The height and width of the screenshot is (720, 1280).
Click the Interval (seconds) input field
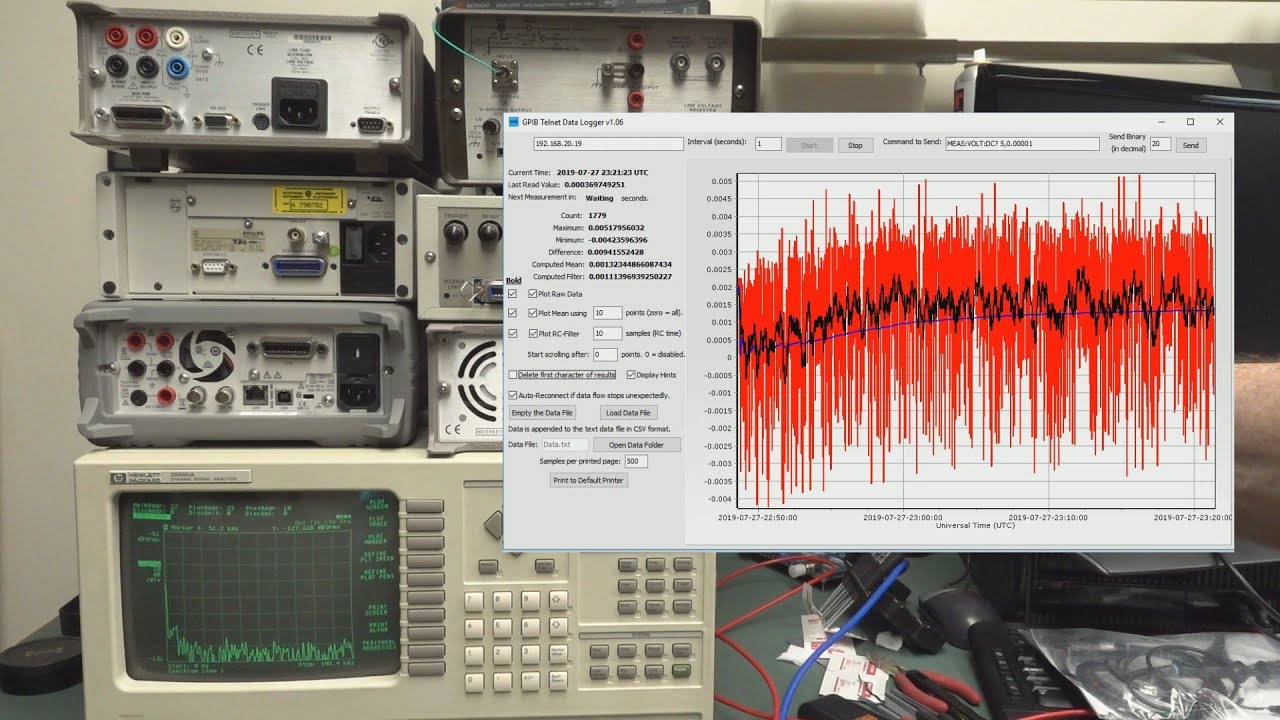pyautogui.click(x=768, y=144)
